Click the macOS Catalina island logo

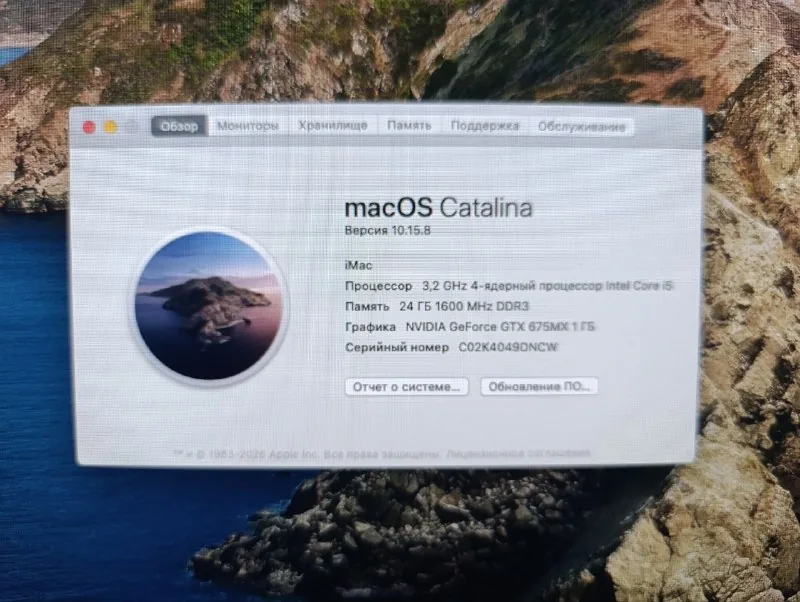coord(210,306)
